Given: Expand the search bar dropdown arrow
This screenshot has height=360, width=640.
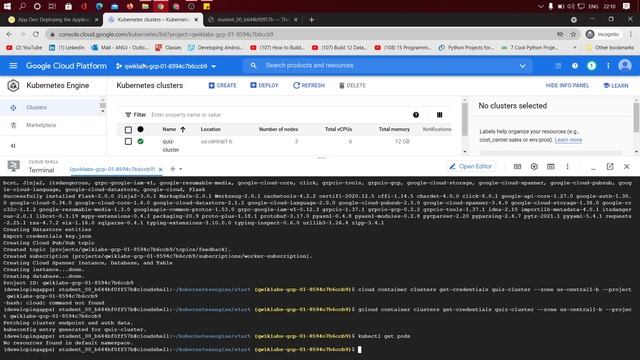Looking at the screenshot, I should (522, 66).
